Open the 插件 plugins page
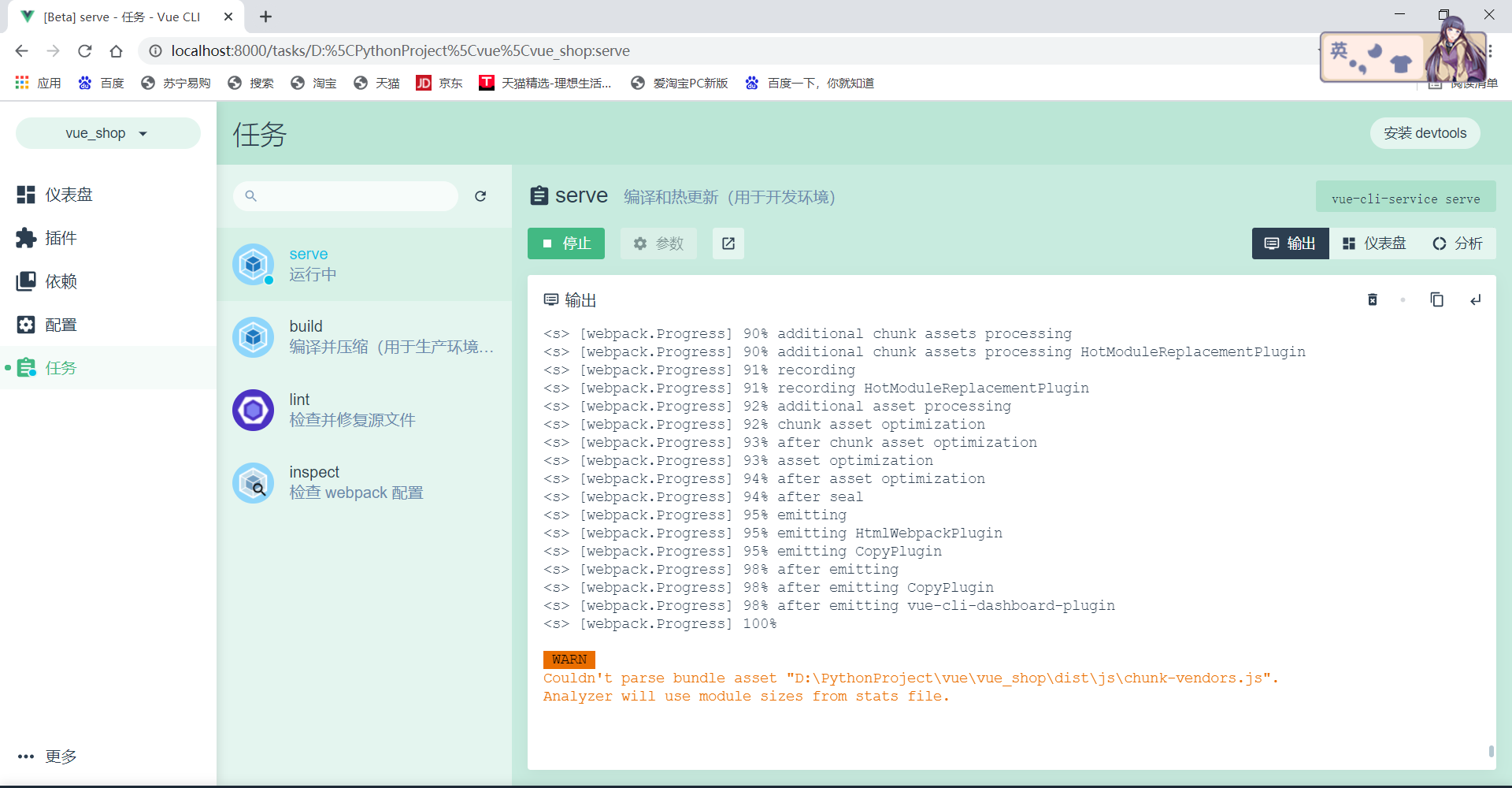The width and height of the screenshot is (1512, 788). click(x=108, y=238)
